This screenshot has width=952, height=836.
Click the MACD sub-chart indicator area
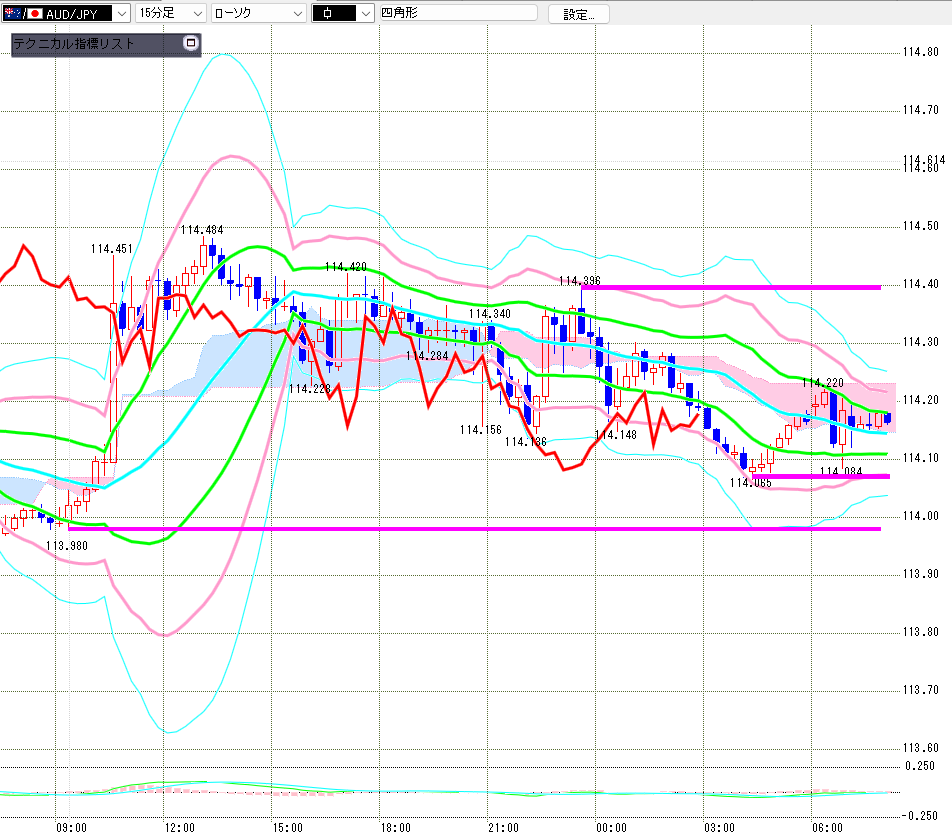[x=449, y=792]
